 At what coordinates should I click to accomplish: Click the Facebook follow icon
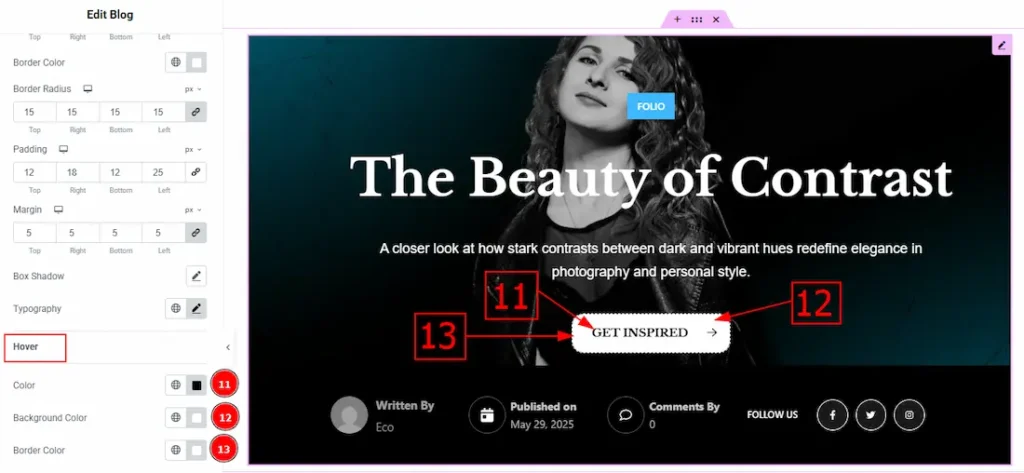click(833, 415)
